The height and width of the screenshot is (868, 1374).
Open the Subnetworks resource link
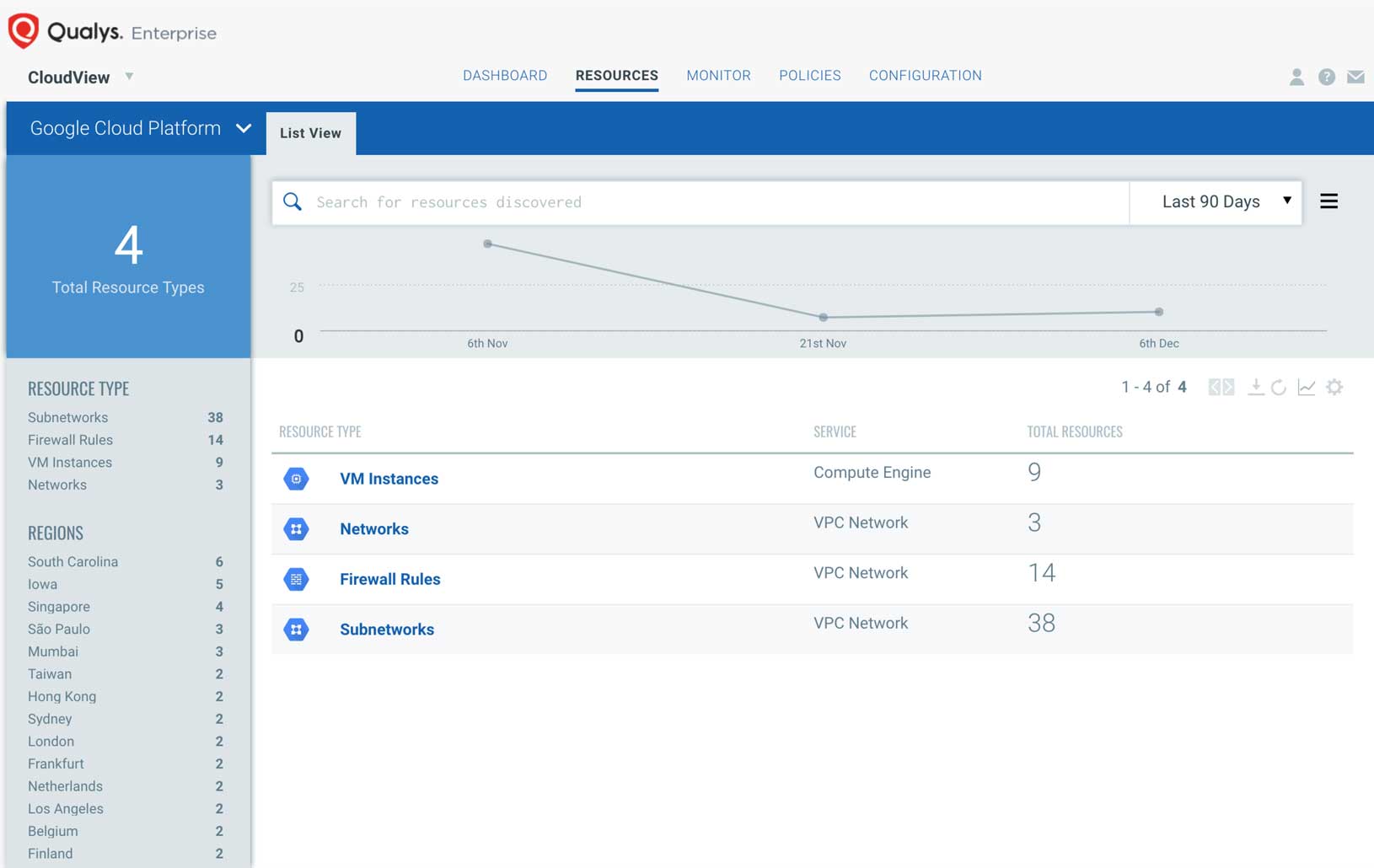click(x=387, y=629)
